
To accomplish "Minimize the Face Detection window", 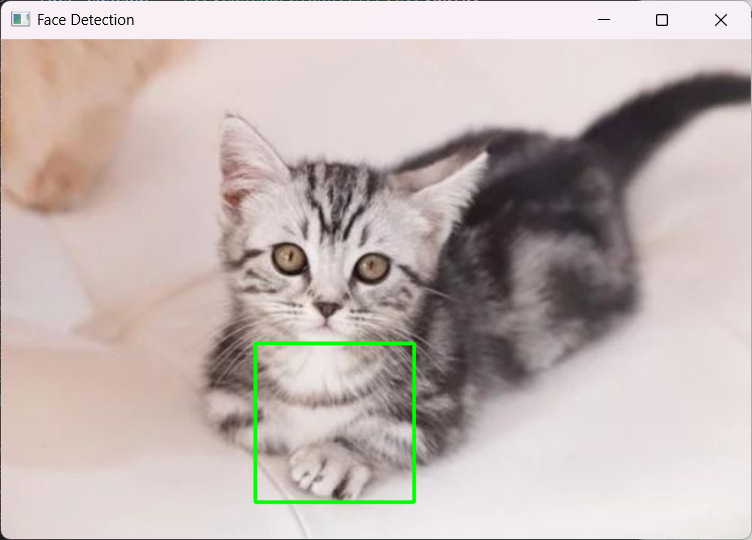I will tap(604, 20).
